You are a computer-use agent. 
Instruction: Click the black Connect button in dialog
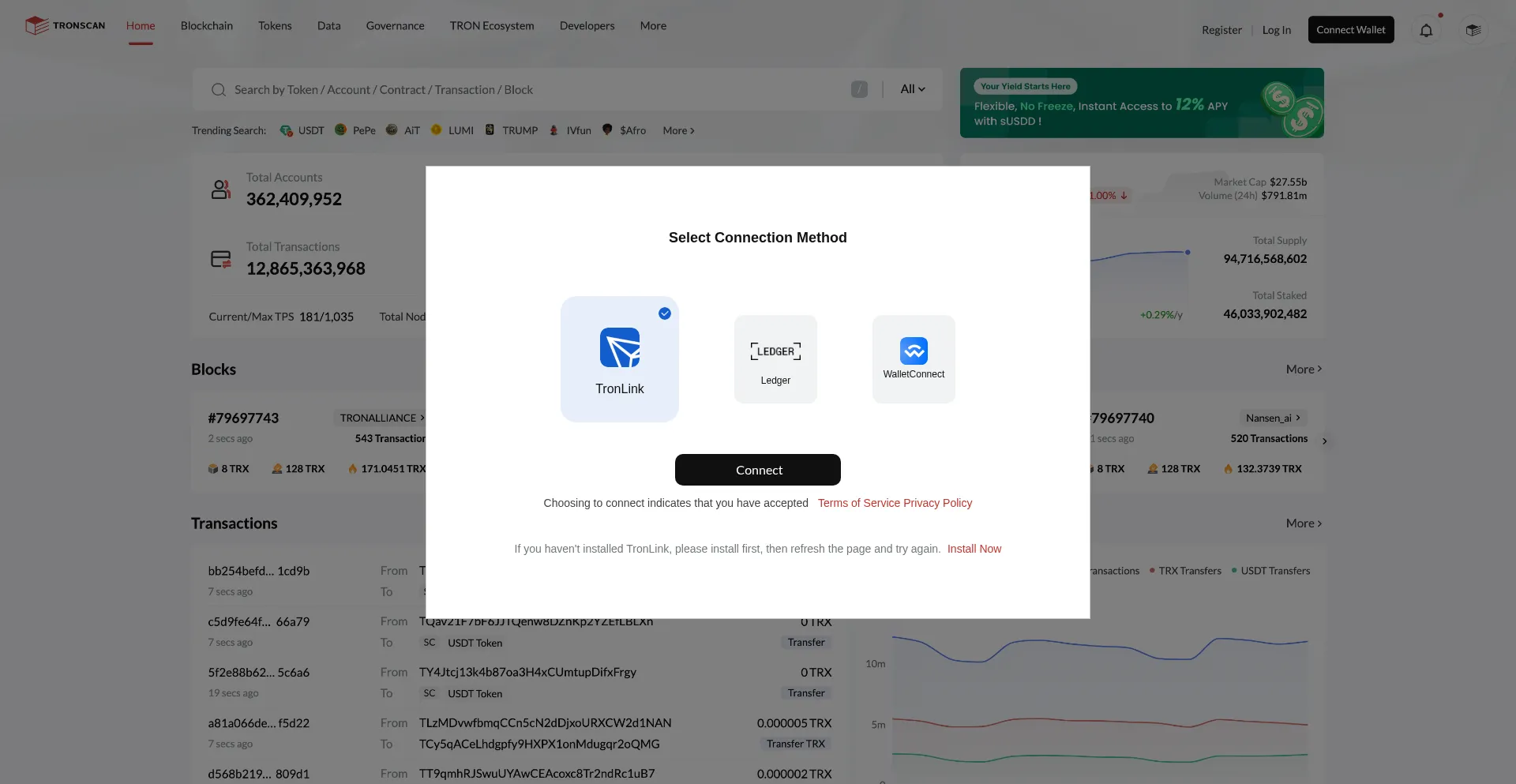pyautogui.click(x=758, y=470)
